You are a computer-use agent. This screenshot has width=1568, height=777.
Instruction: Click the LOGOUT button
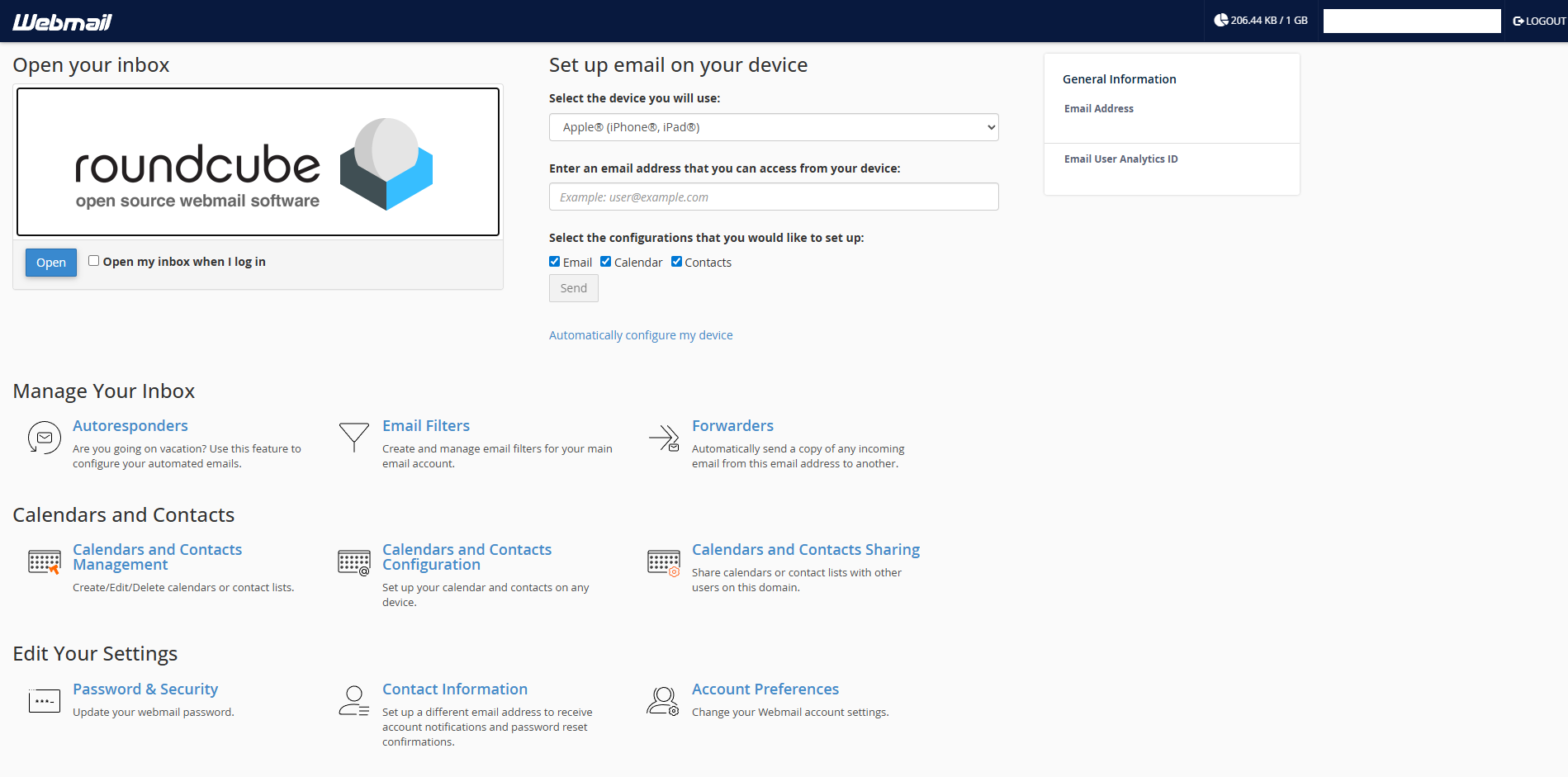pos(1539,21)
